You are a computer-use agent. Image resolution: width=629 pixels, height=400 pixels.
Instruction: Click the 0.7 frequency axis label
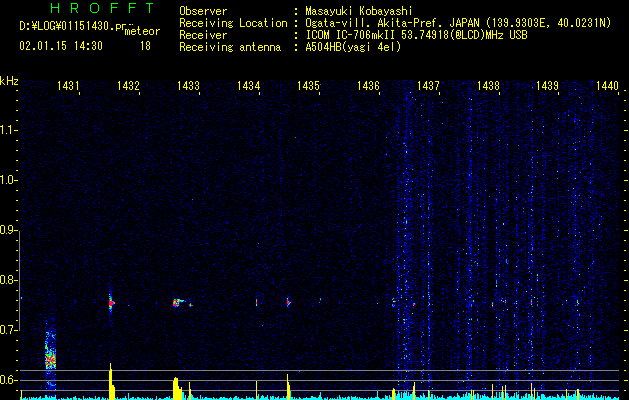point(8,330)
